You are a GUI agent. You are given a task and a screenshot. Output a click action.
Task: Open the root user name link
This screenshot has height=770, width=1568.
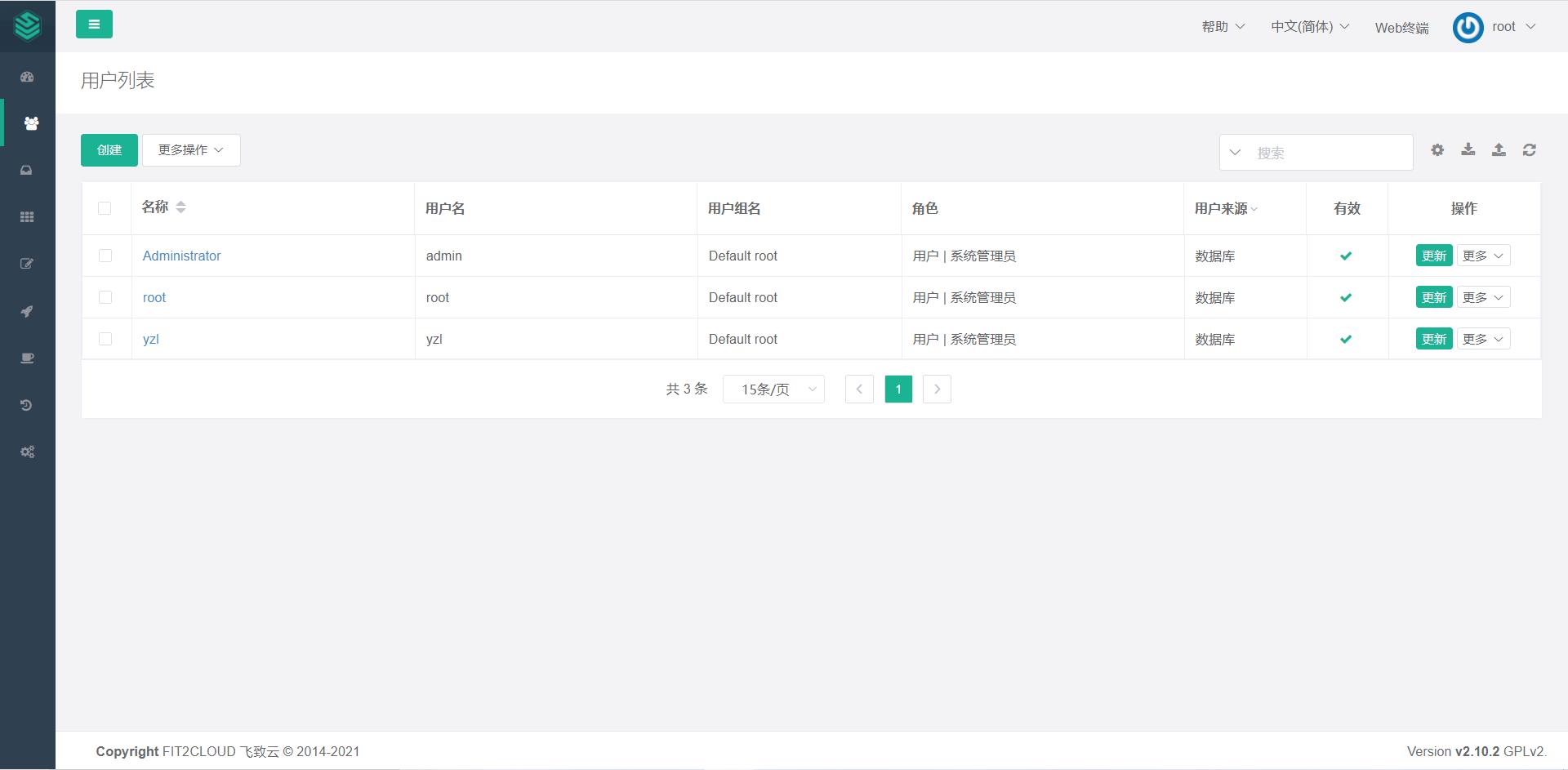click(154, 297)
